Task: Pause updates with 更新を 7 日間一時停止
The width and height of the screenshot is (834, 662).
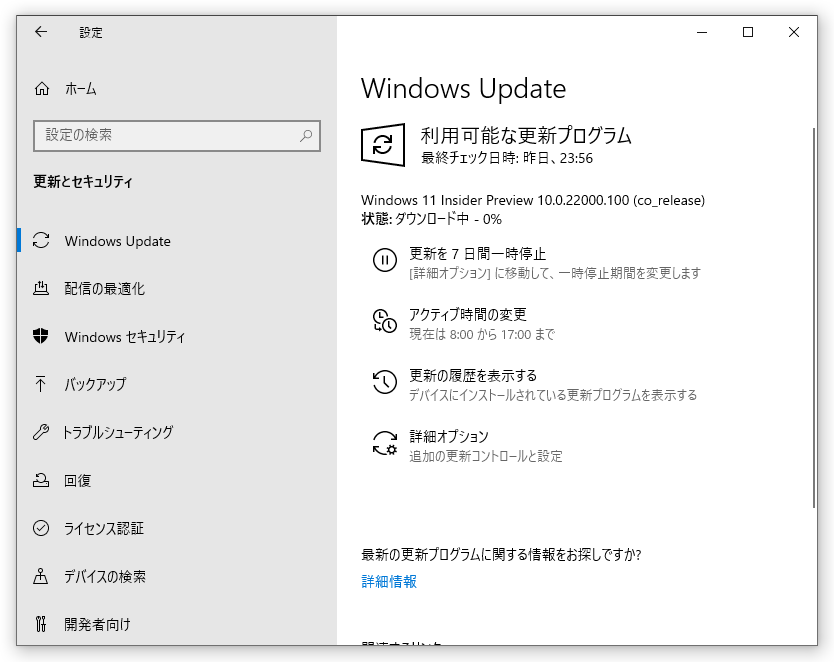Action: point(478,254)
